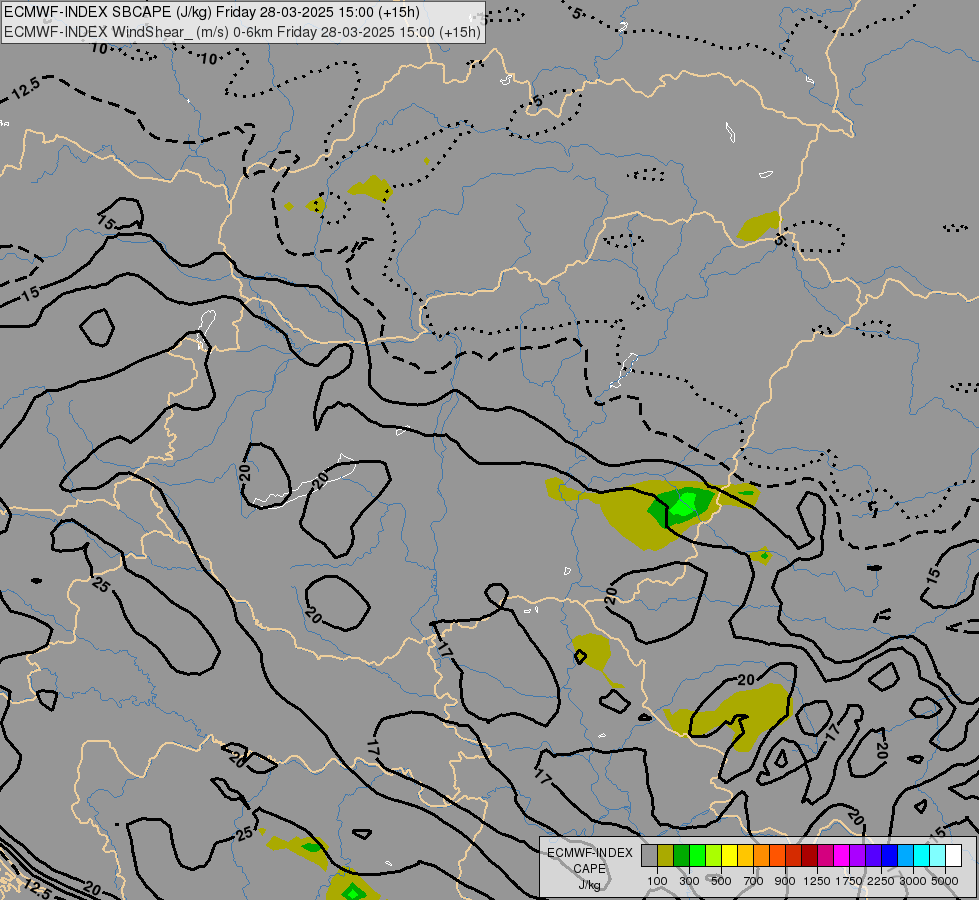This screenshot has height=900, width=979.
Task: Pick the lime yellow-green legend swatch
Action: pyautogui.click(x=714, y=855)
